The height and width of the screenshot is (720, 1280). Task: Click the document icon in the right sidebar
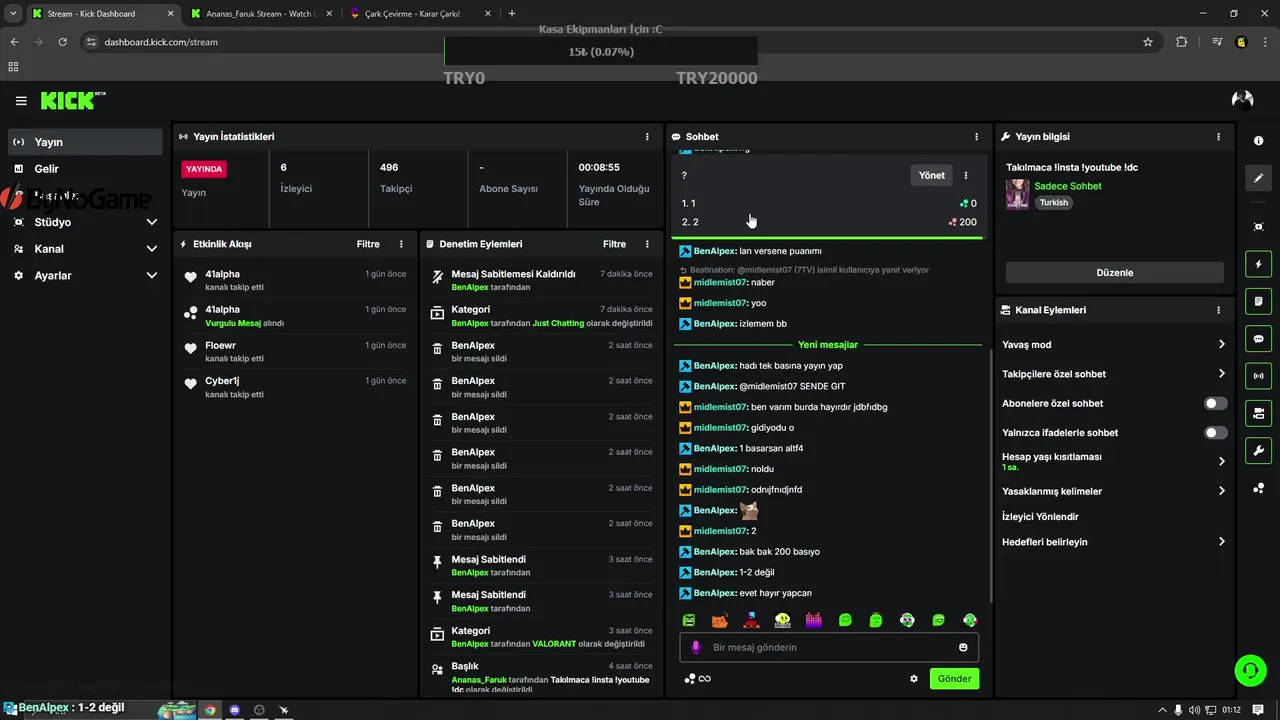point(1258,301)
